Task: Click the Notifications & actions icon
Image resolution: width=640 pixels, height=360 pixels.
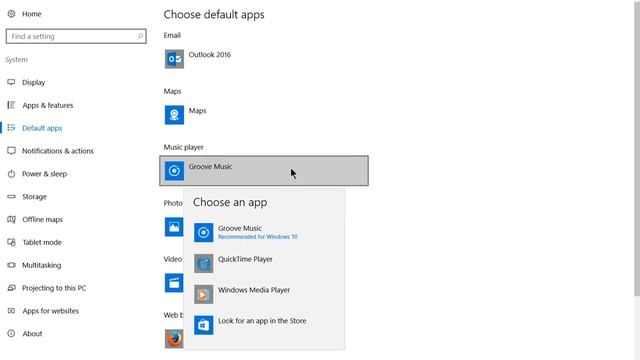Action: tap(11, 151)
